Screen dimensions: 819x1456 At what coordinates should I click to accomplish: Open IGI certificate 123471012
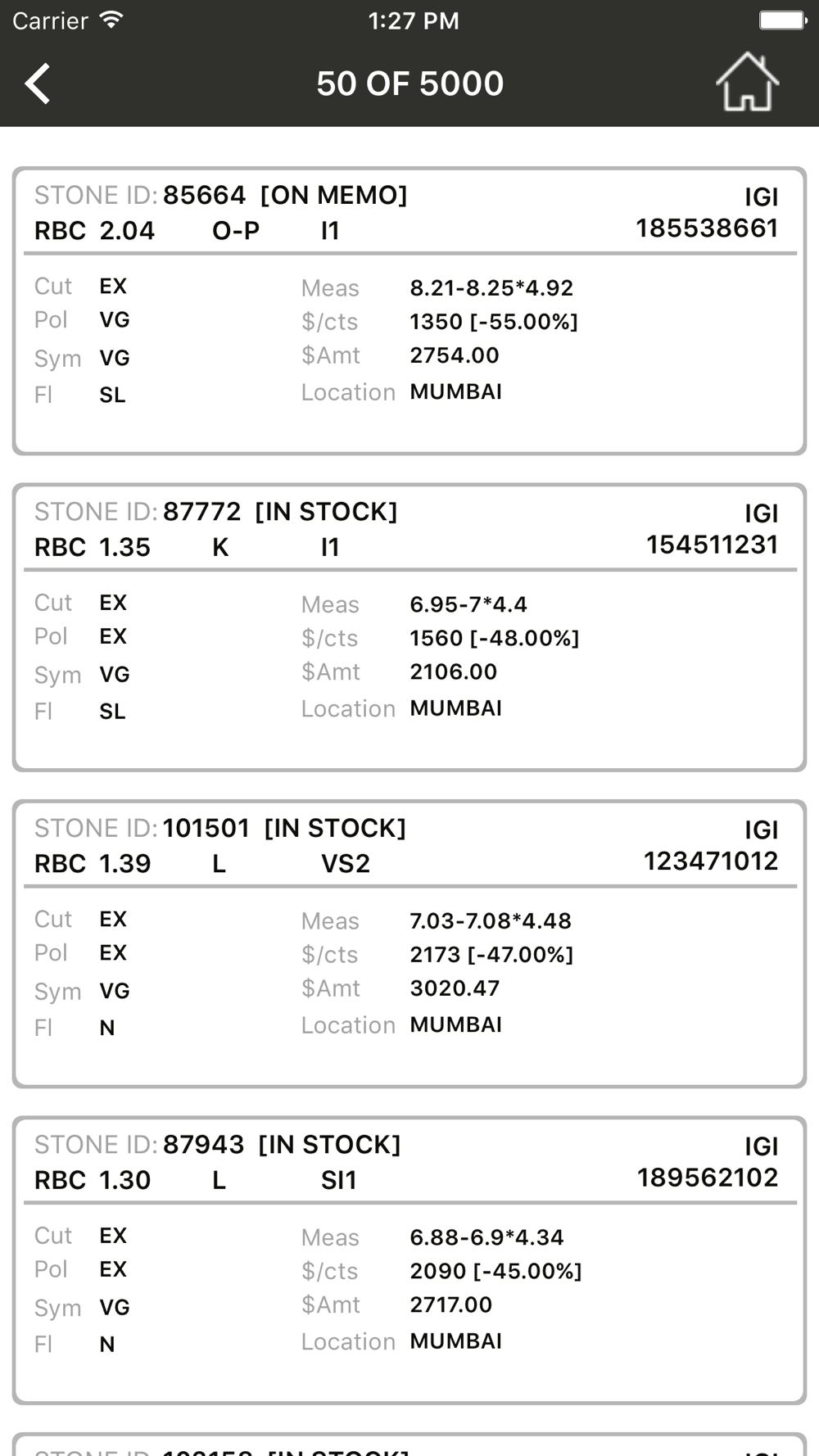point(710,861)
